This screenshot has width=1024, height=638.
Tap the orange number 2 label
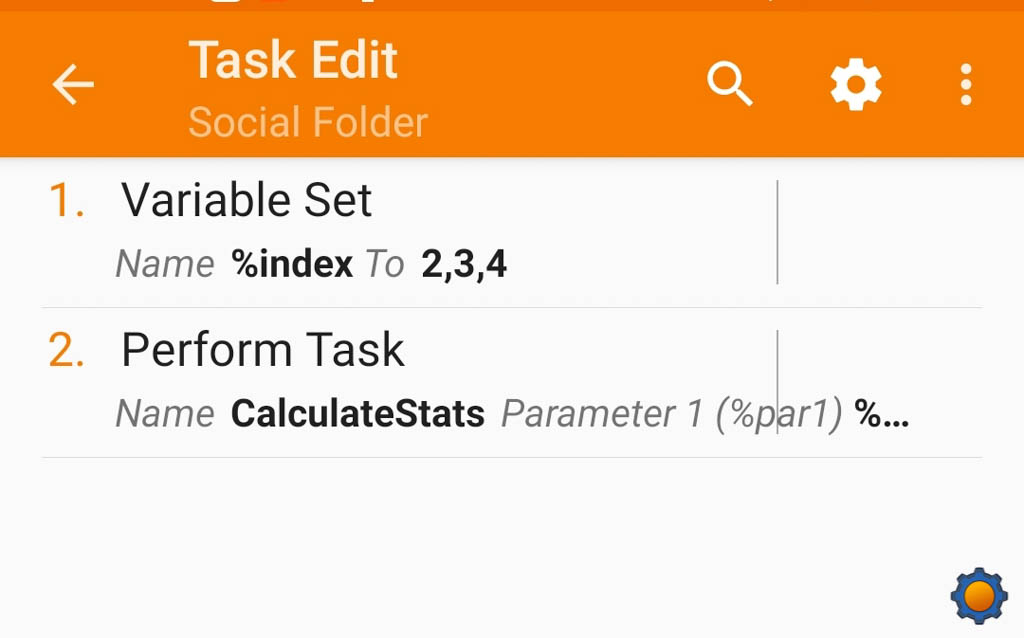tap(67, 350)
